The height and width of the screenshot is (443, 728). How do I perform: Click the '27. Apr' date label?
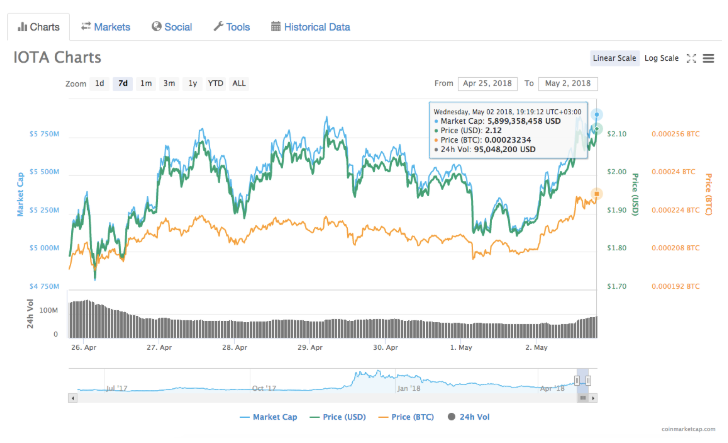[x=159, y=347]
